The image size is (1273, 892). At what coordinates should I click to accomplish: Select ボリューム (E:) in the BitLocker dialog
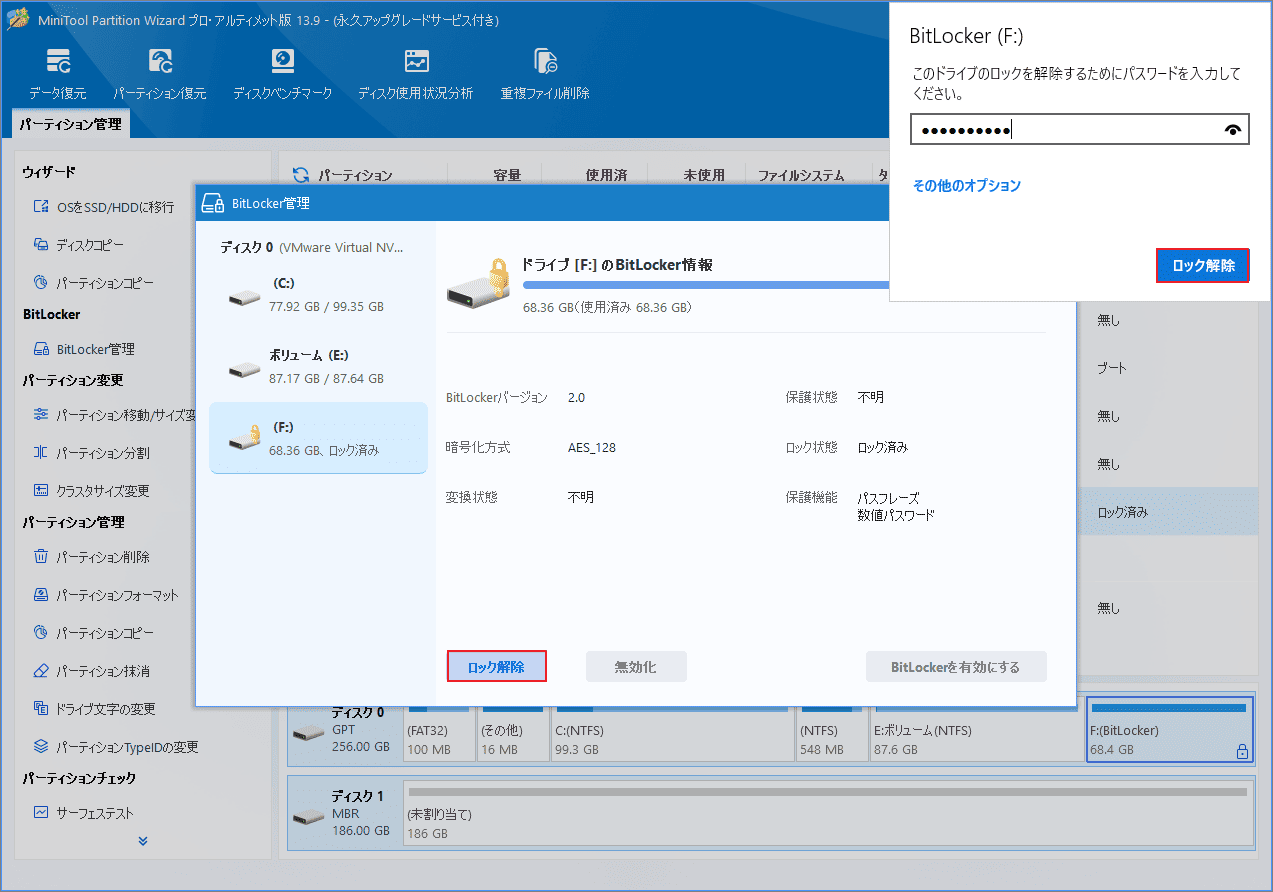318,367
